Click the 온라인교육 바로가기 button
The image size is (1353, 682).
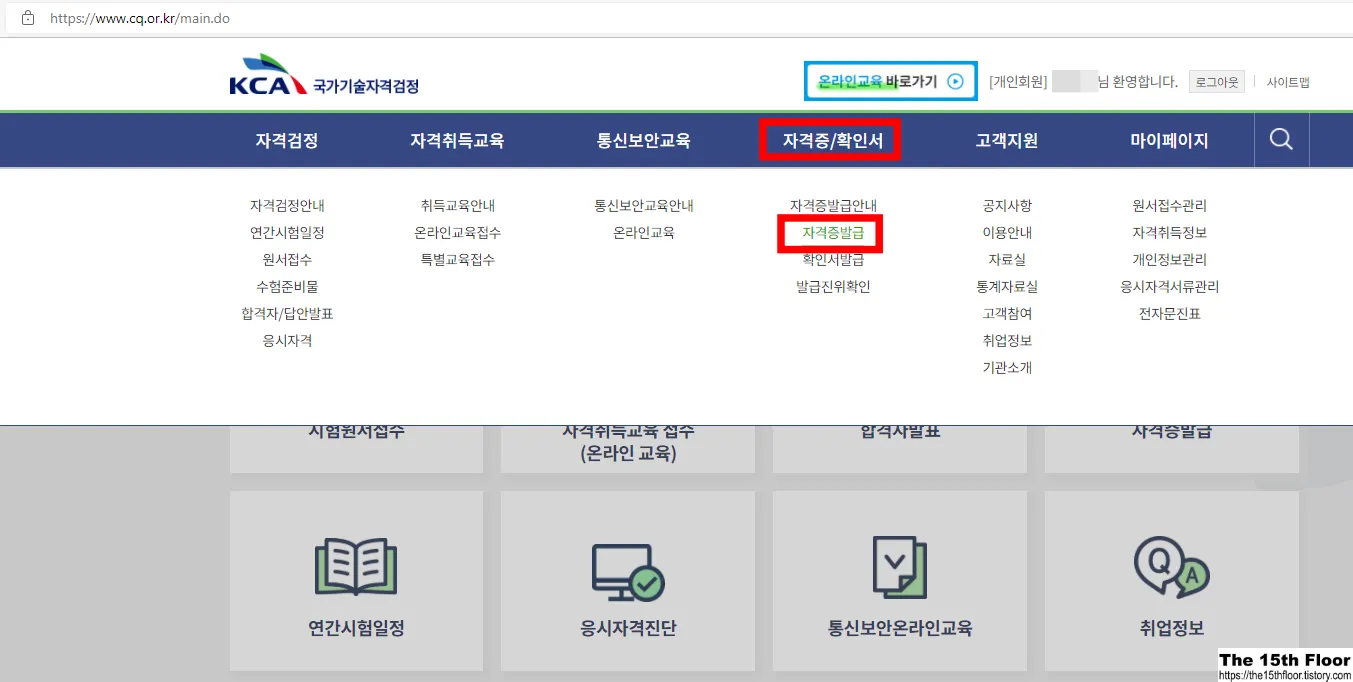[890, 82]
